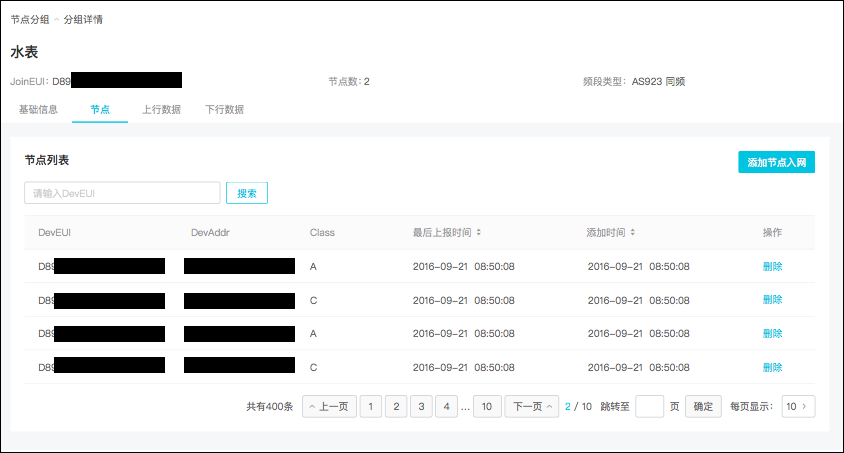
Task: Delete the third row node
Action: tap(772, 334)
